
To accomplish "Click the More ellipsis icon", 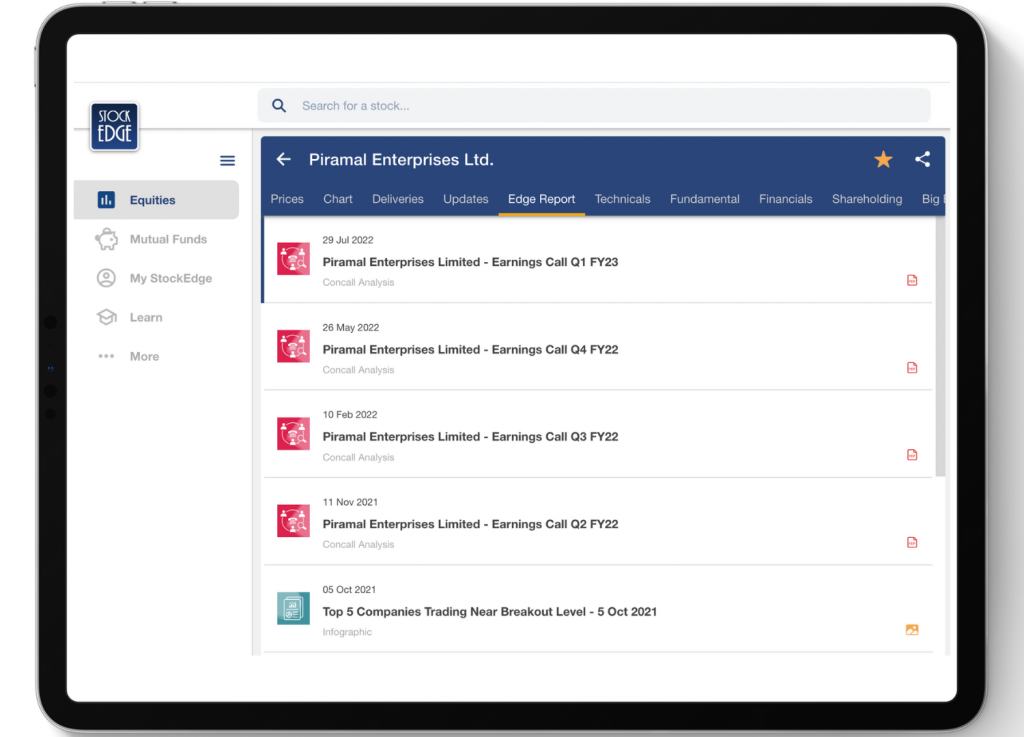I will tap(106, 356).
